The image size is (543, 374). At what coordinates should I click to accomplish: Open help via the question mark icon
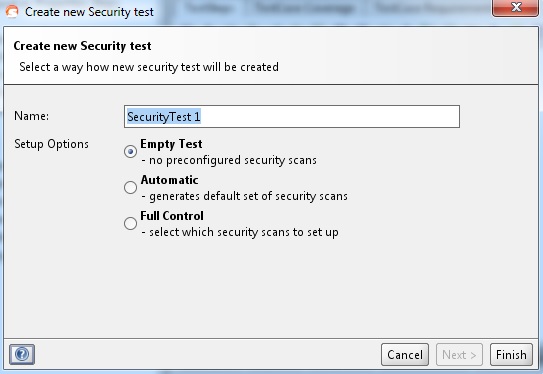(22, 354)
